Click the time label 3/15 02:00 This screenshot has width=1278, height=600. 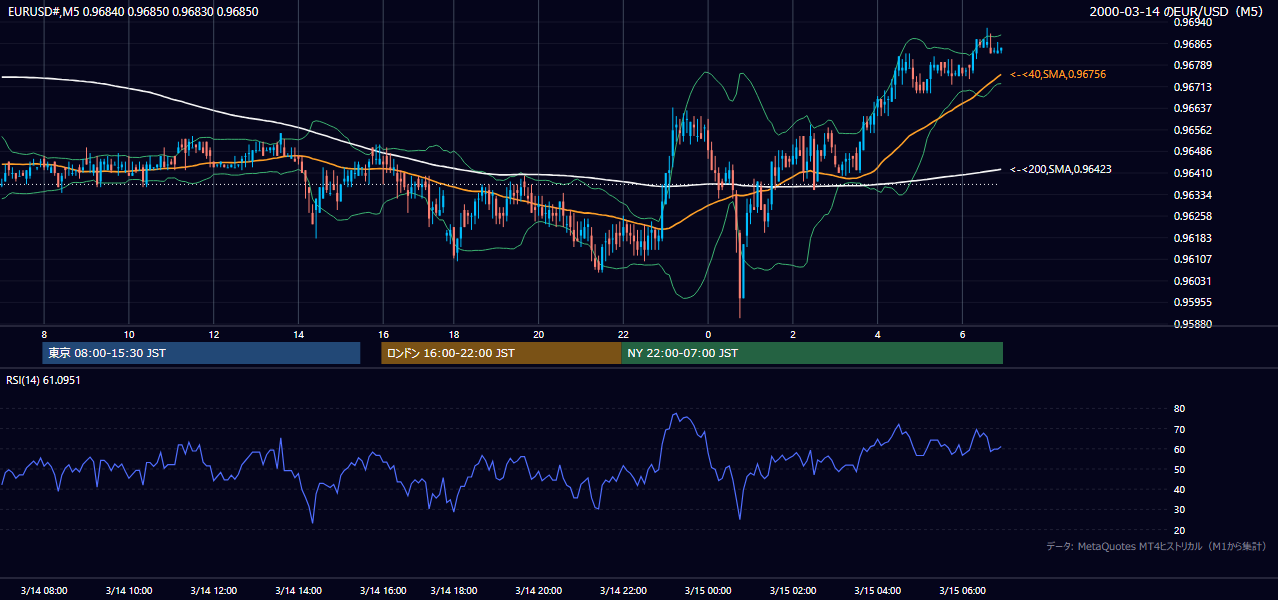[x=794, y=591]
